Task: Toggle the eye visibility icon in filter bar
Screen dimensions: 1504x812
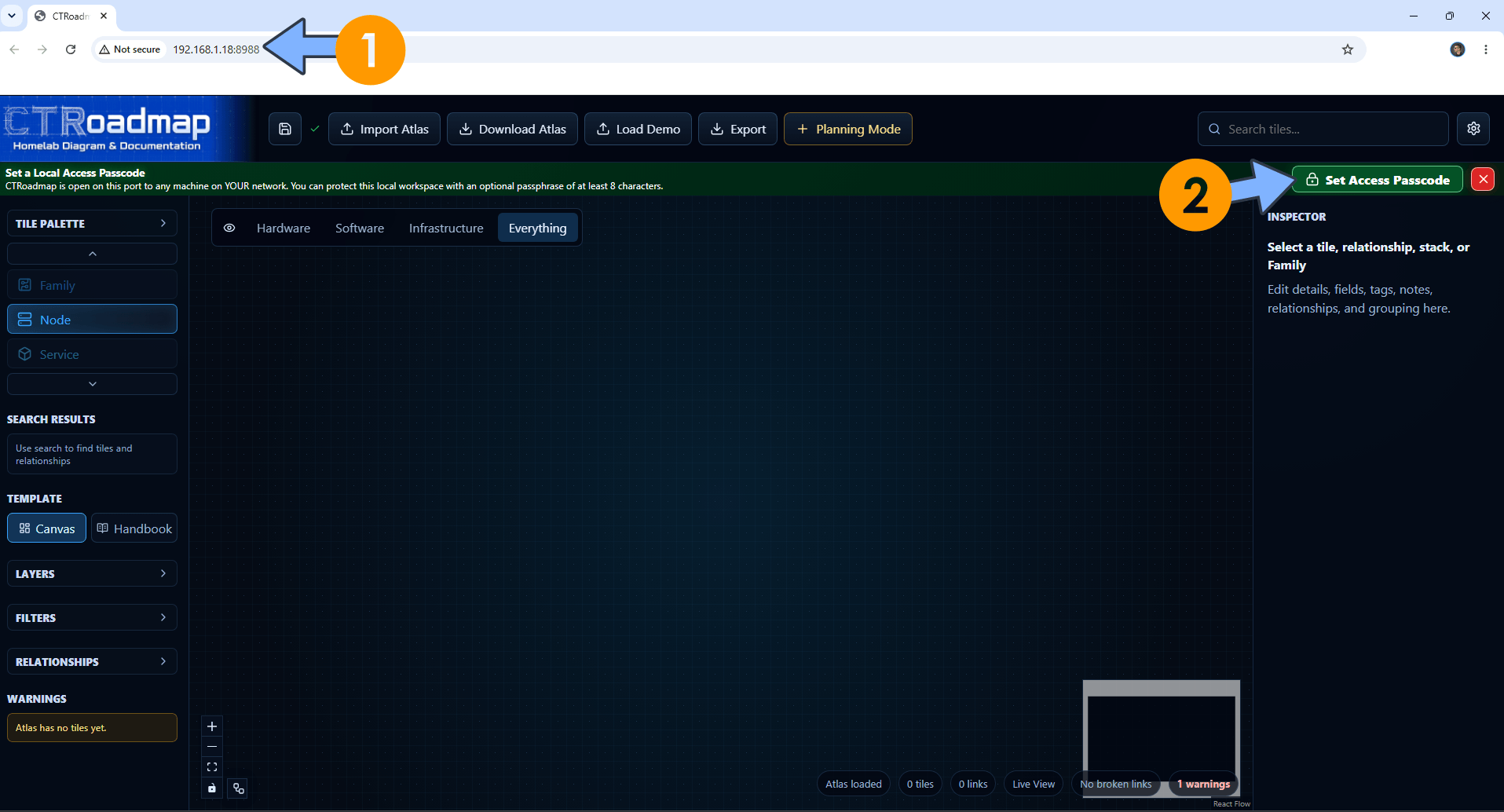Action: tap(229, 228)
